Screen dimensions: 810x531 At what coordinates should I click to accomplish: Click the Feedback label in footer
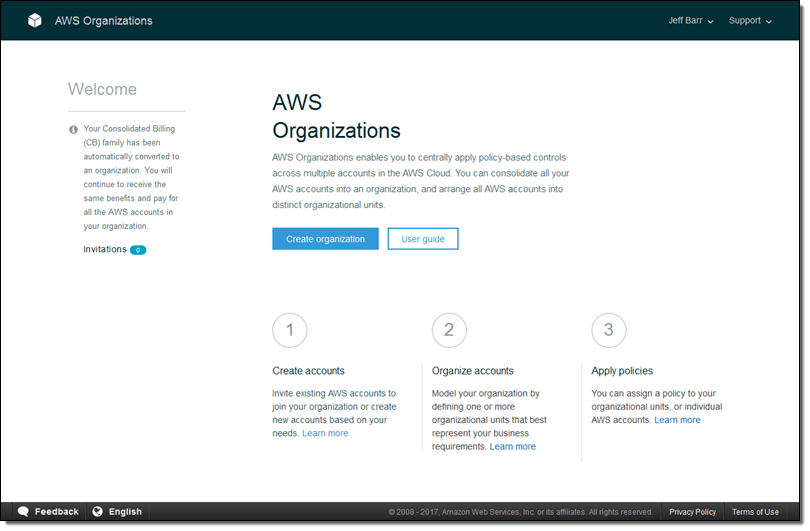coord(56,512)
